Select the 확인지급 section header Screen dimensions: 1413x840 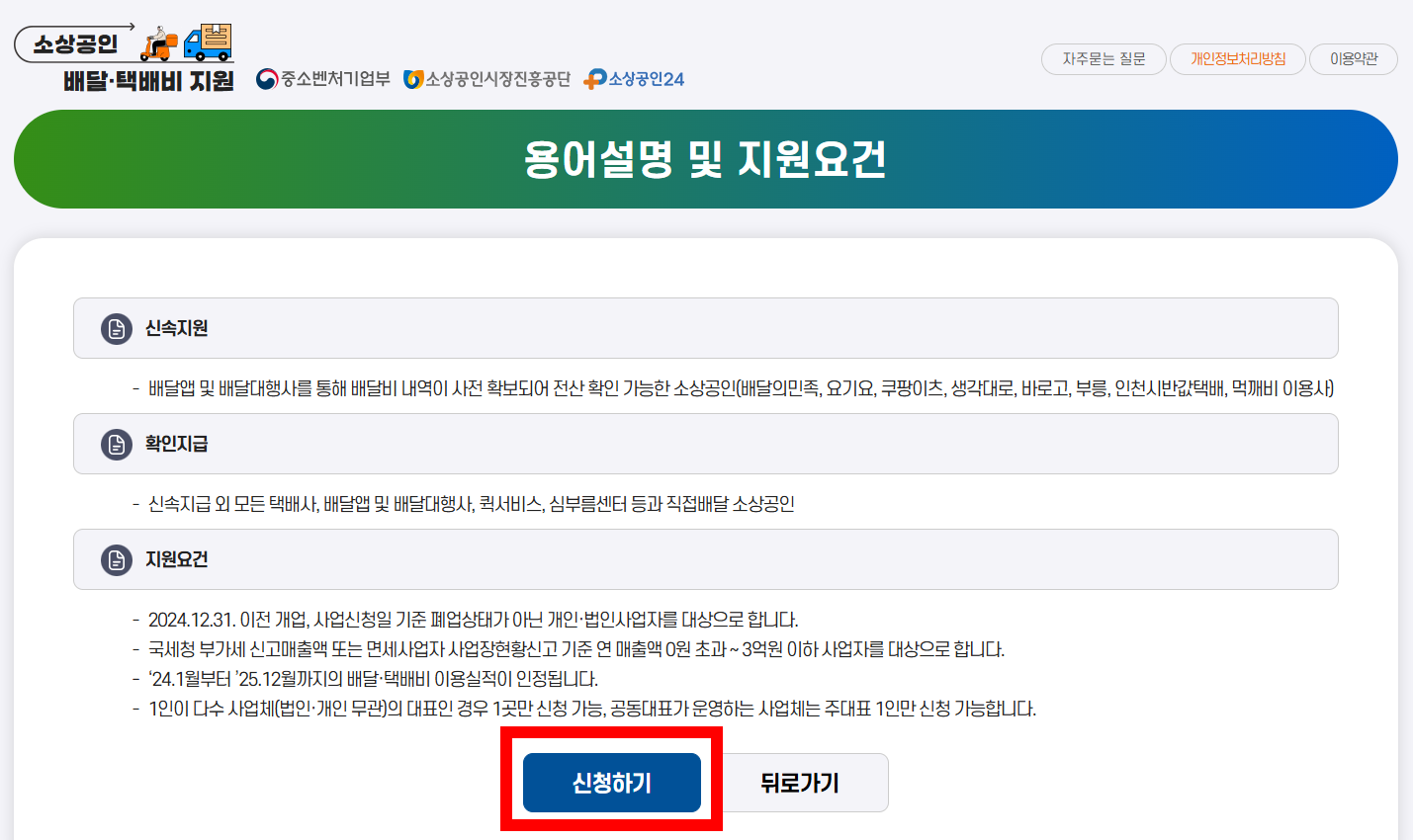[x=706, y=444]
